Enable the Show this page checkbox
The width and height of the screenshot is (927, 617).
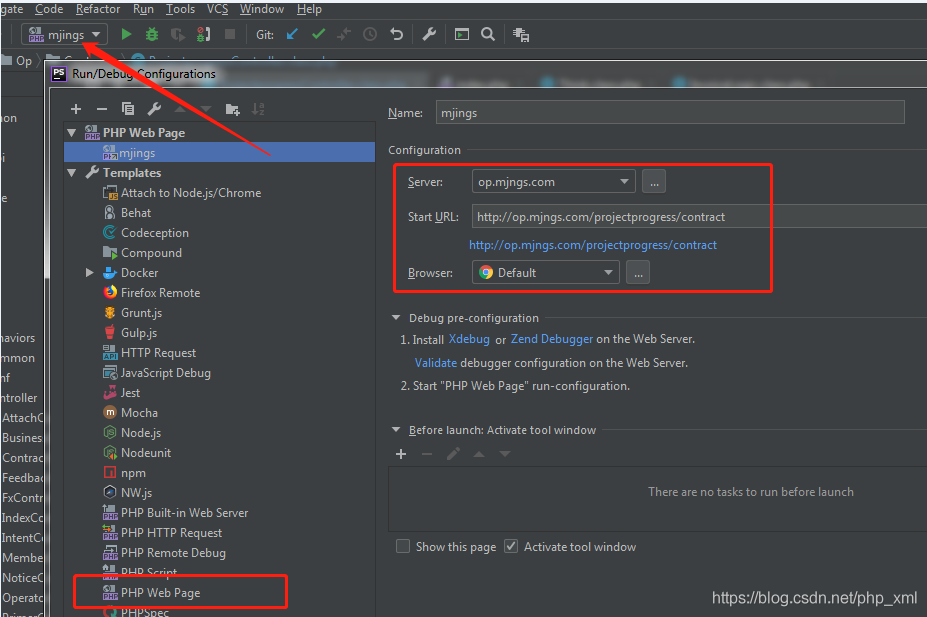[403, 547]
